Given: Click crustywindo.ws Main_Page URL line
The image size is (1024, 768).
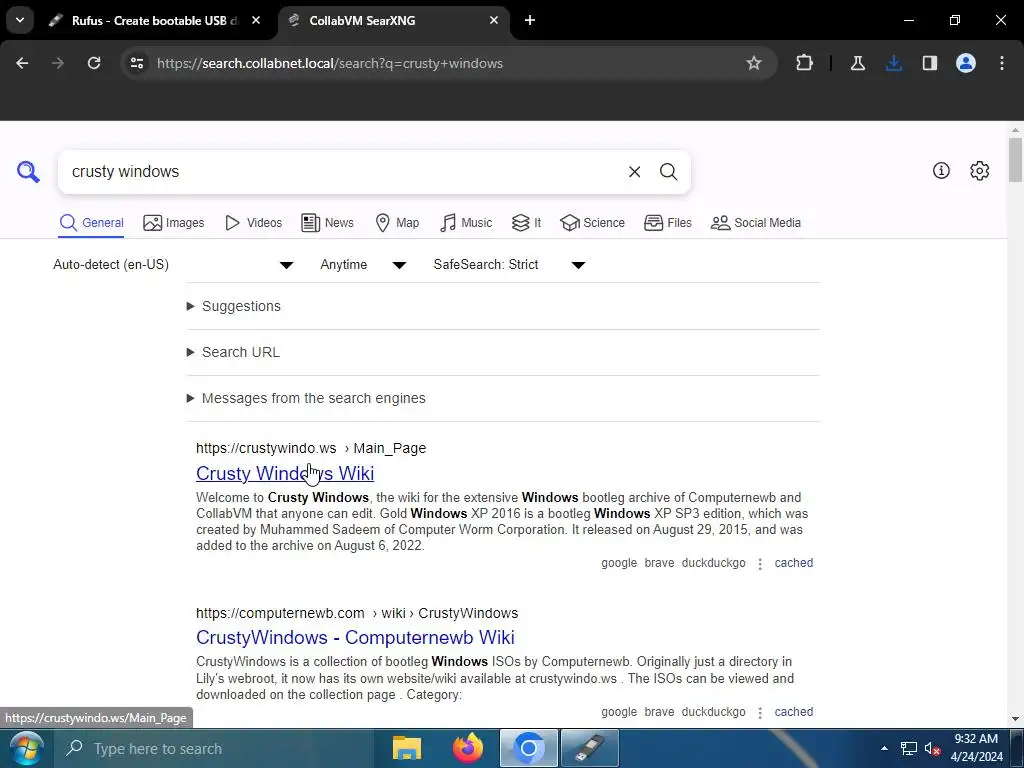Looking at the screenshot, I should tap(311, 448).
